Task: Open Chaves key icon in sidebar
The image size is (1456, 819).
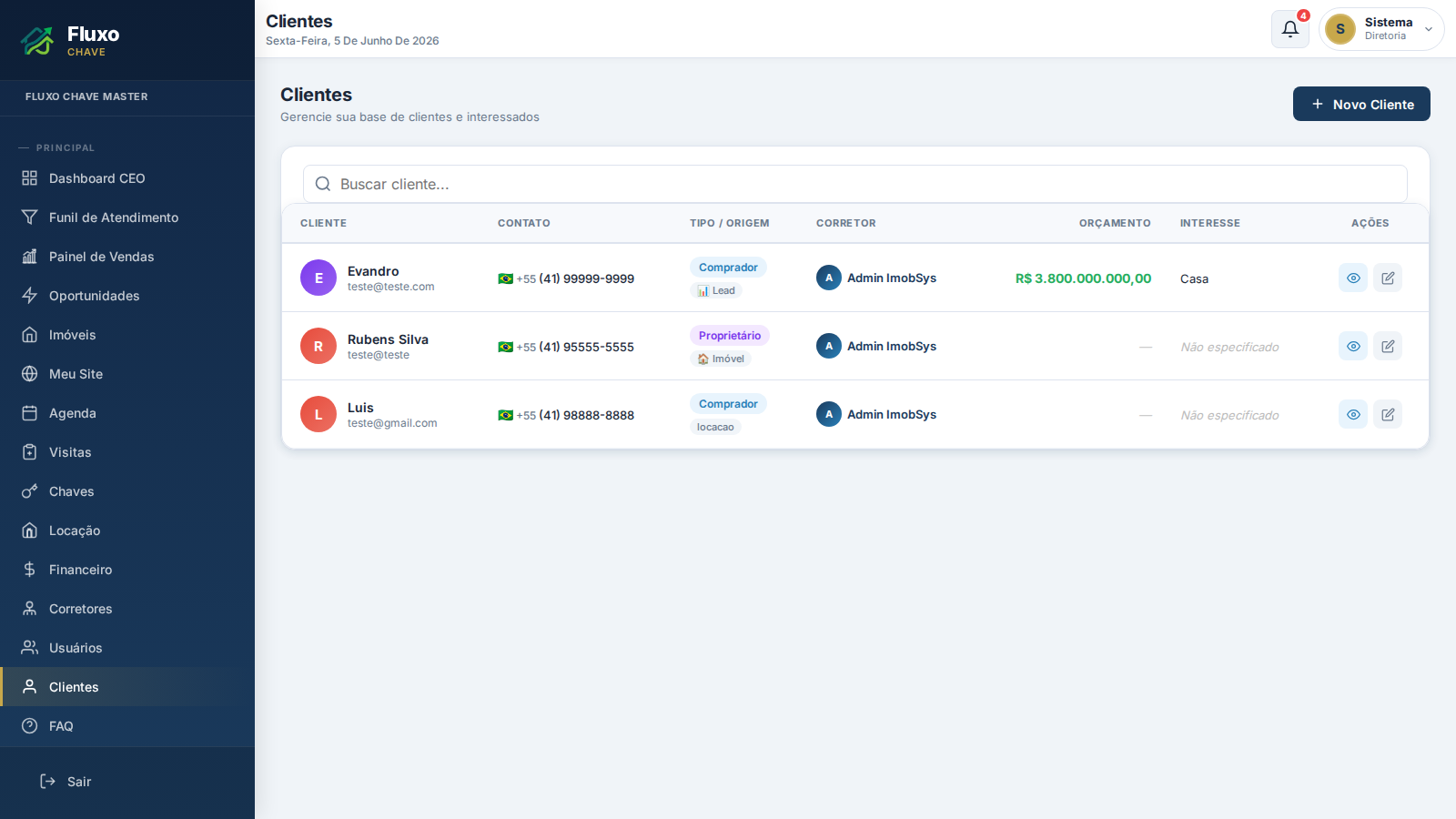Action: [30, 491]
